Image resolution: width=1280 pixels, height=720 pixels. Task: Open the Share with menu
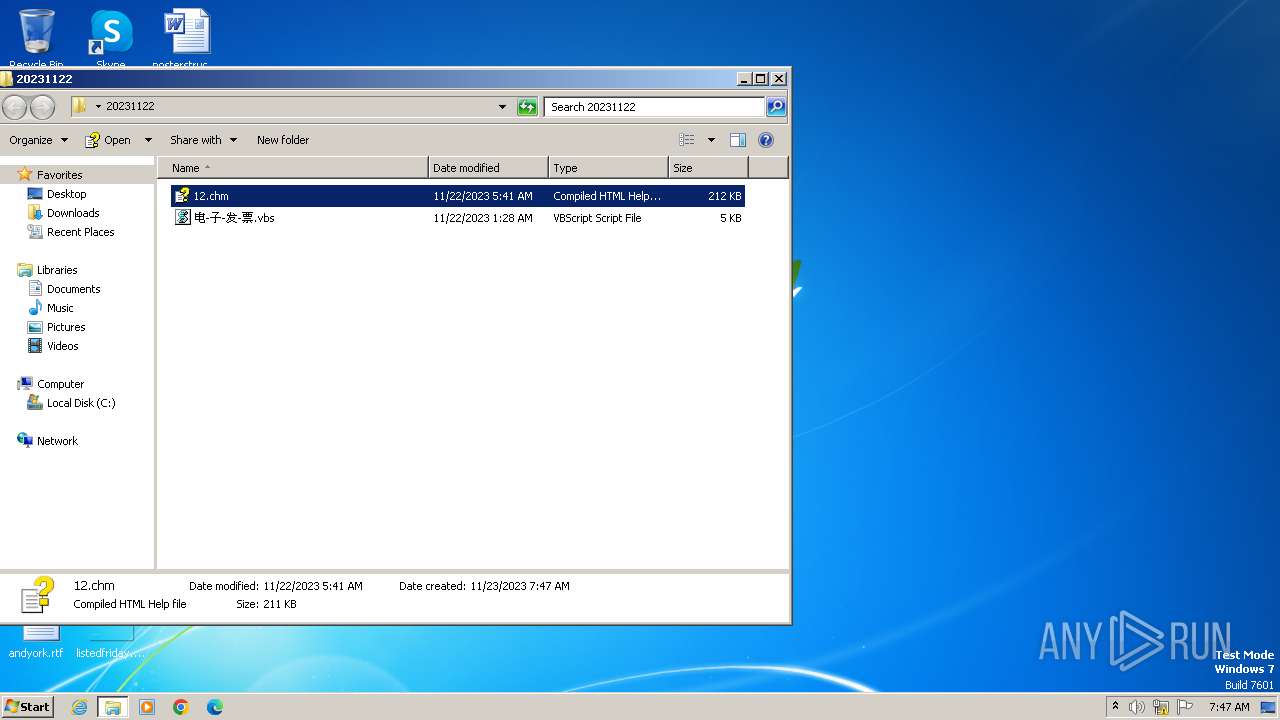click(x=203, y=140)
